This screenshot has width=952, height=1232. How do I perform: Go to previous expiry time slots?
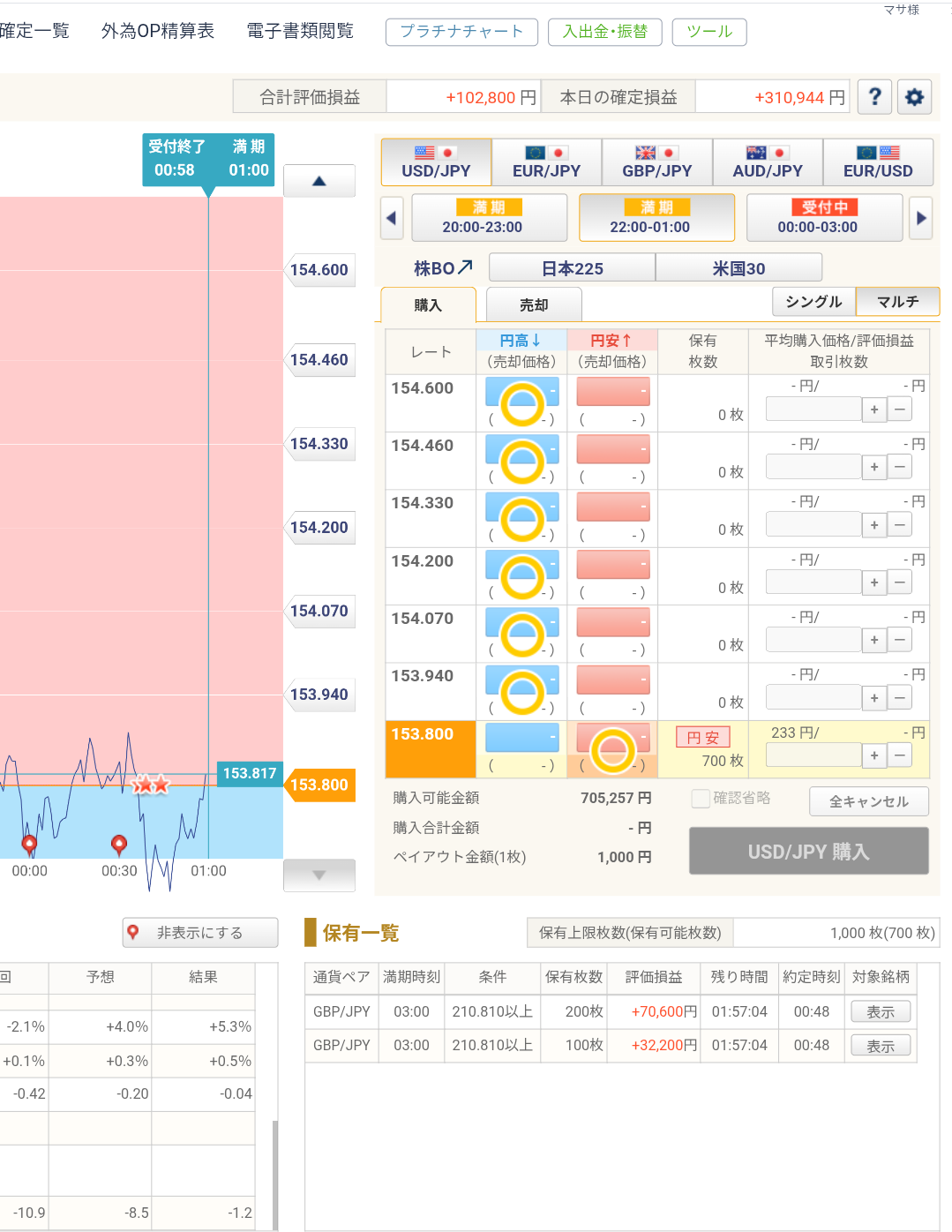[392, 218]
